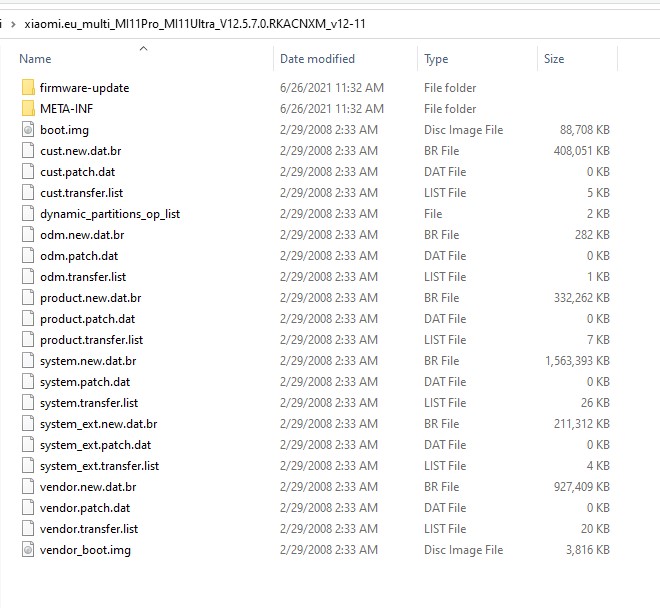Click the system.new.dat.br file icon
The height and width of the screenshot is (608, 660).
[x=28, y=361]
